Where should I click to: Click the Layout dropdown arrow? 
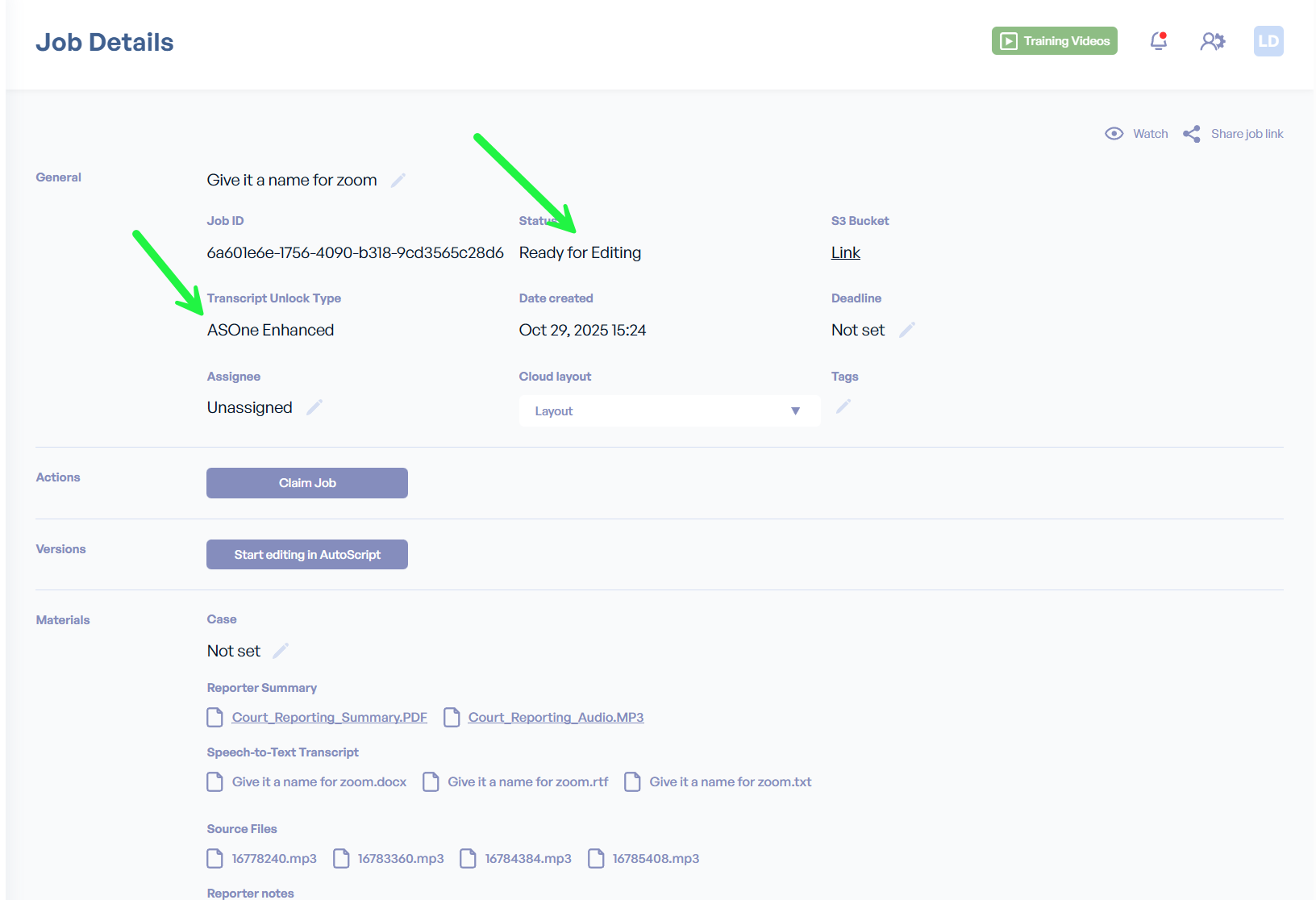point(795,411)
